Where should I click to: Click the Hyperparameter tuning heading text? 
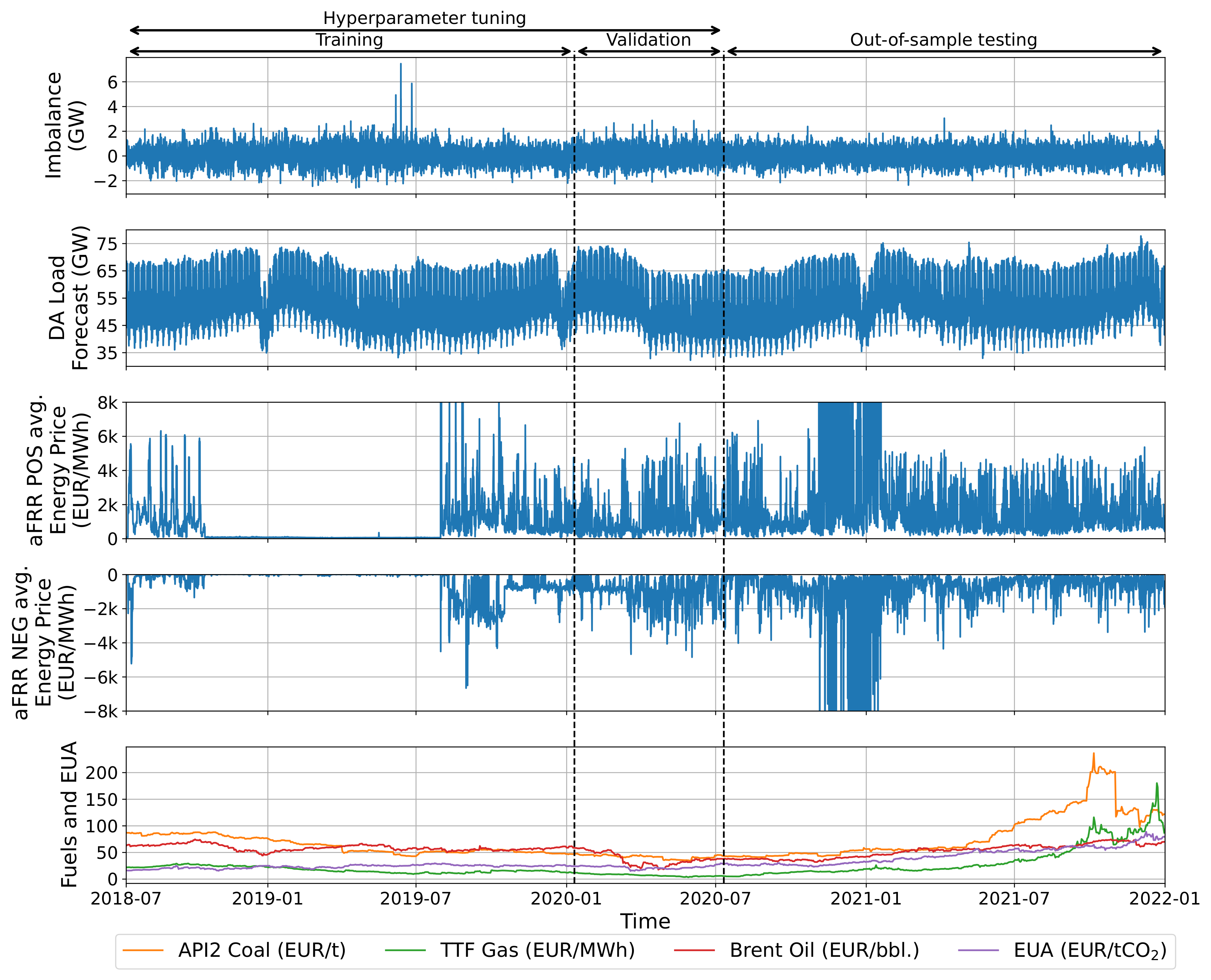(x=424, y=18)
